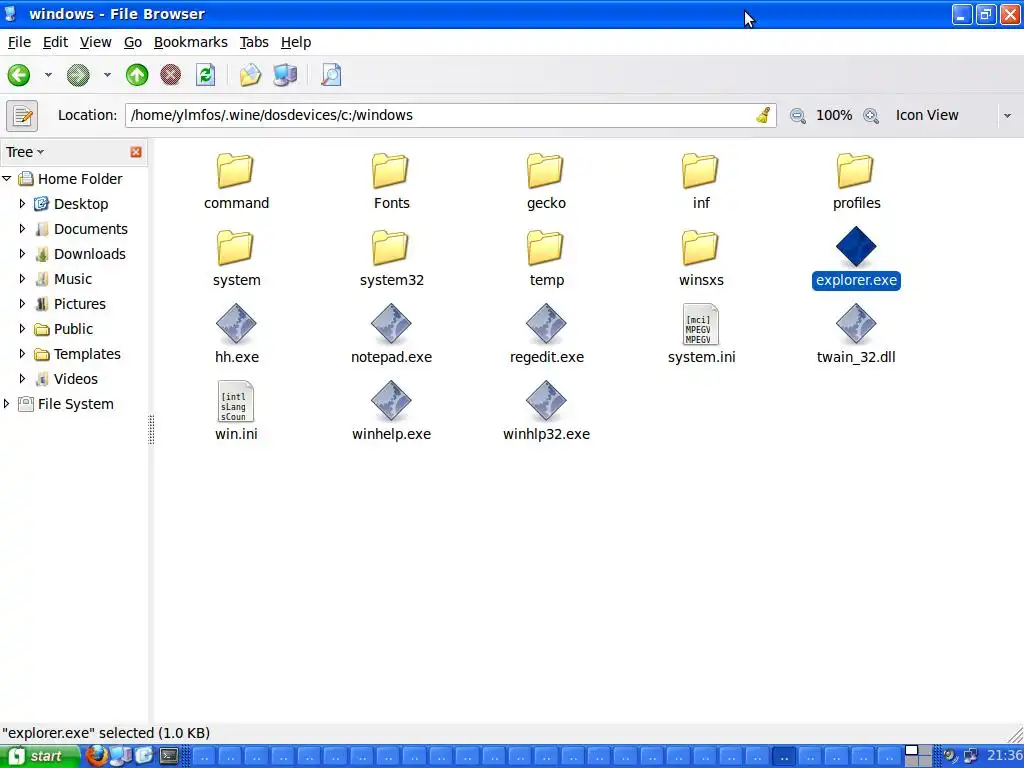1024x768 pixels.
Task: Open the Bookmarks menu
Action: point(191,42)
